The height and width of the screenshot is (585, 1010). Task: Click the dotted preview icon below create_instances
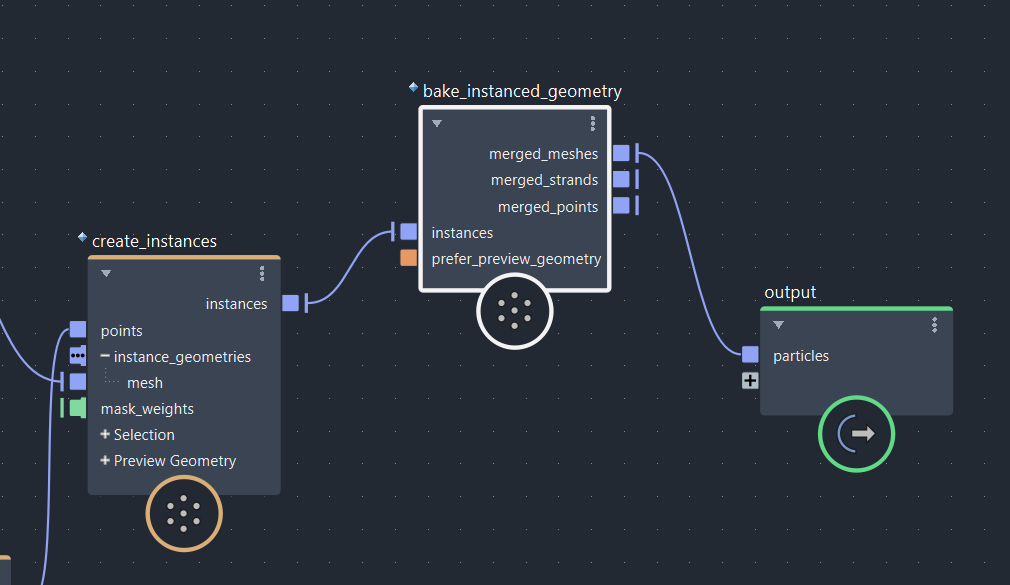pos(184,513)
